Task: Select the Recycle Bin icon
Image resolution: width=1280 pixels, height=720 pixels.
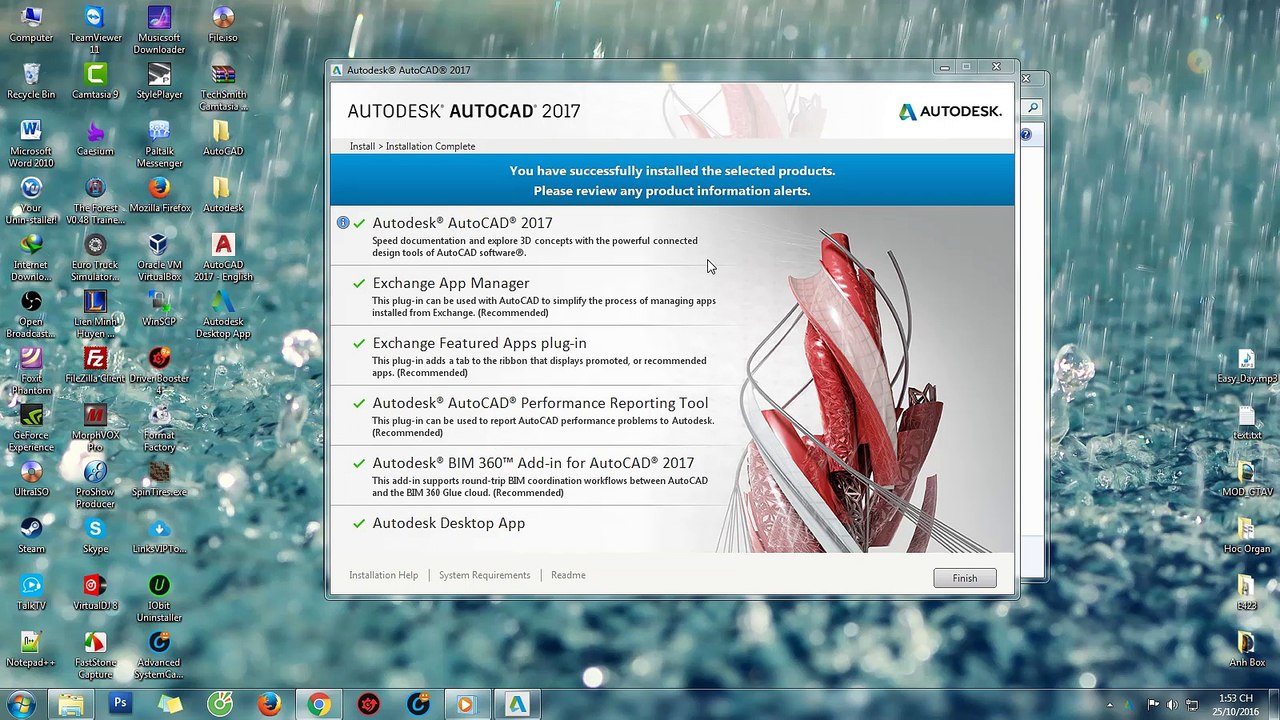Action: point(31,81)
